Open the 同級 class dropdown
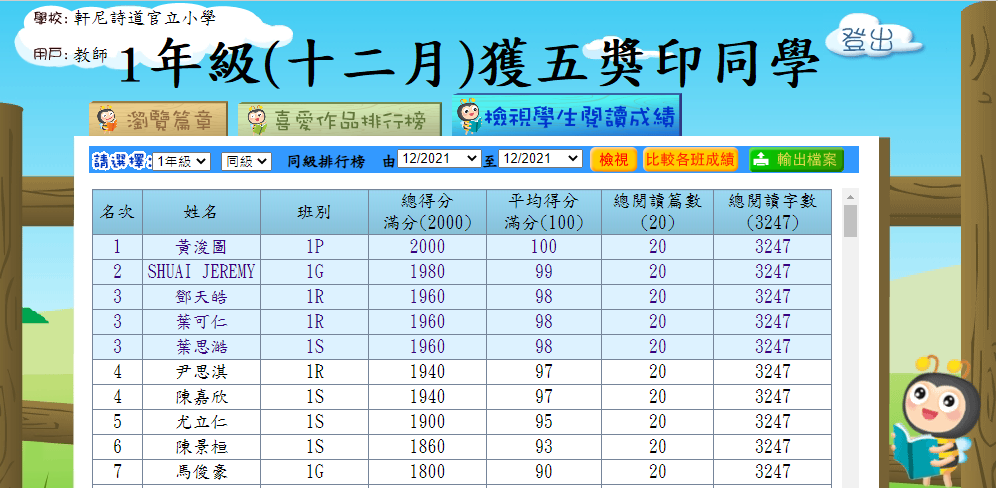 pyautogui.click(x=246, y=162)
